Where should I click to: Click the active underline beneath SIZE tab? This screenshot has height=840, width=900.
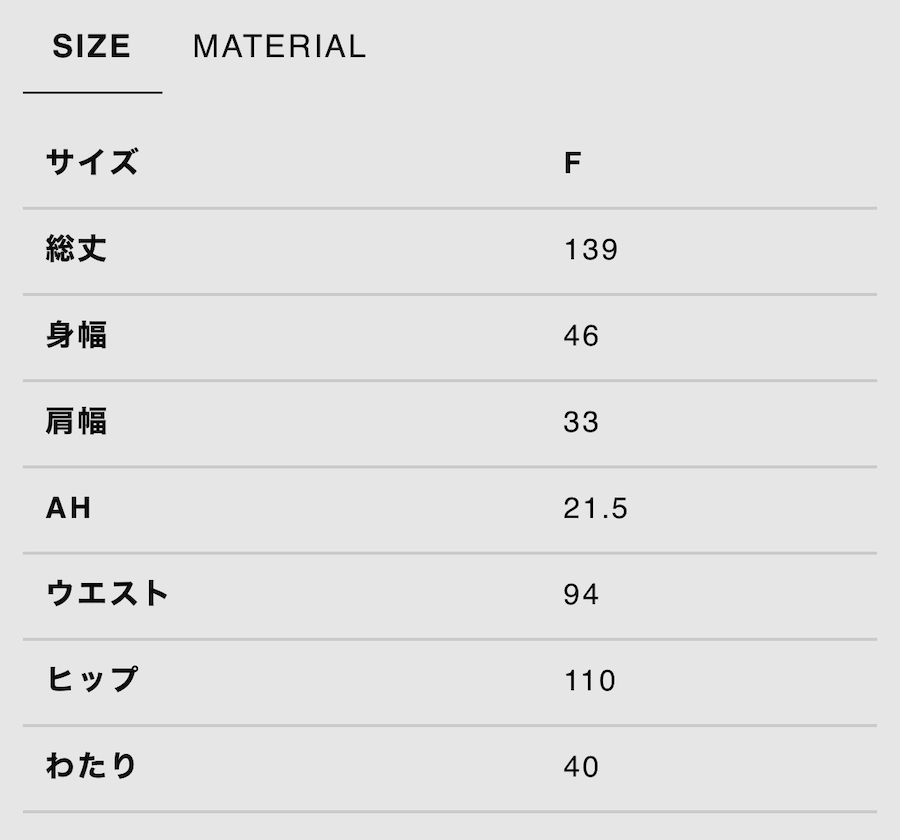tap(92, 92)
